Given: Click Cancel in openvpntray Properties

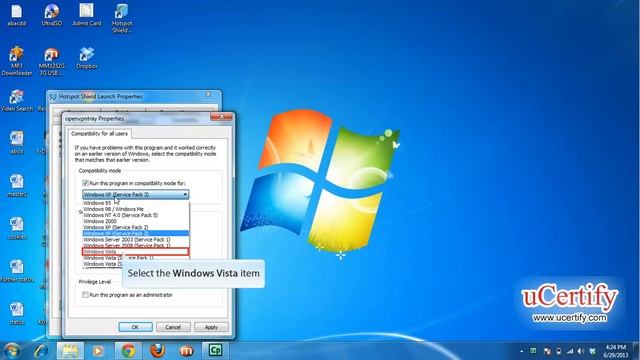Looking at the screenshot, I should coord(173,327).
